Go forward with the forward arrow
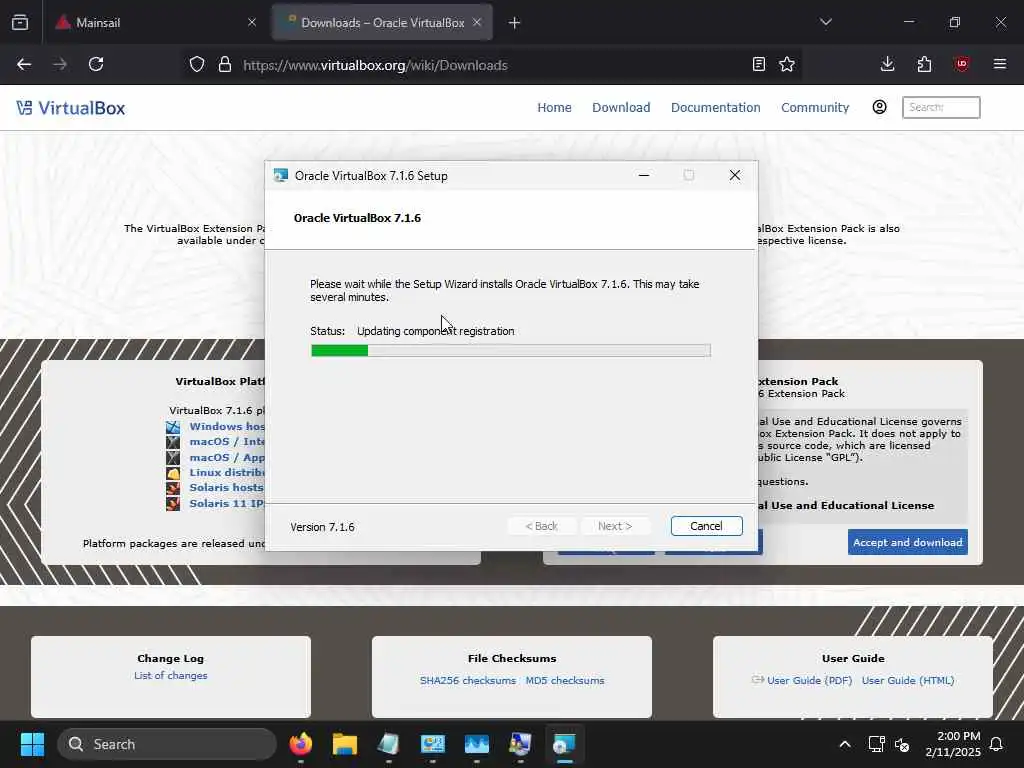The width and height of the screenshot is (1024, 768). point(60,64)
